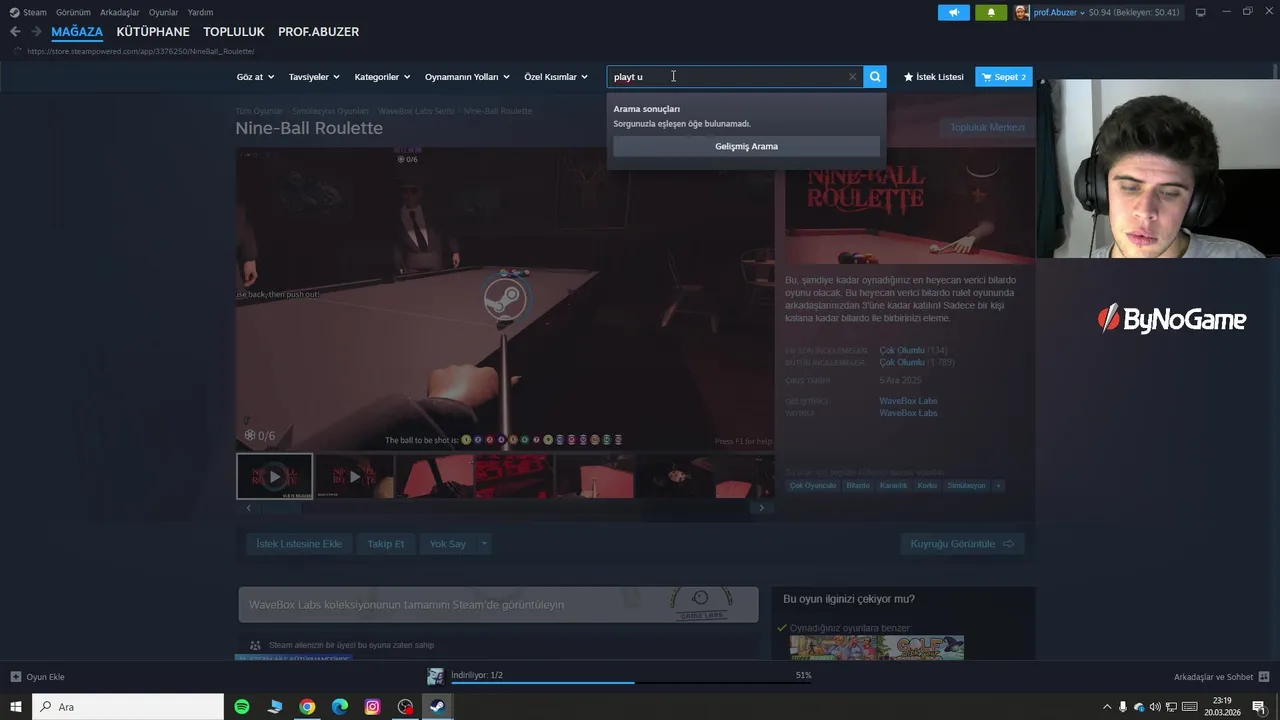
Task: Expand the Yok Say options arrow
Action: [484, 544]
